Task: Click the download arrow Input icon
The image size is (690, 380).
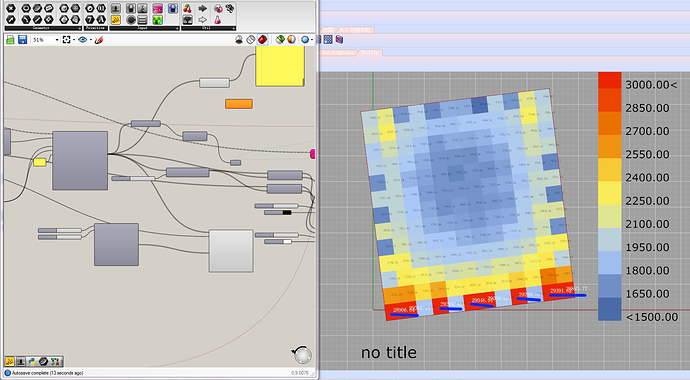Action: 116,8
